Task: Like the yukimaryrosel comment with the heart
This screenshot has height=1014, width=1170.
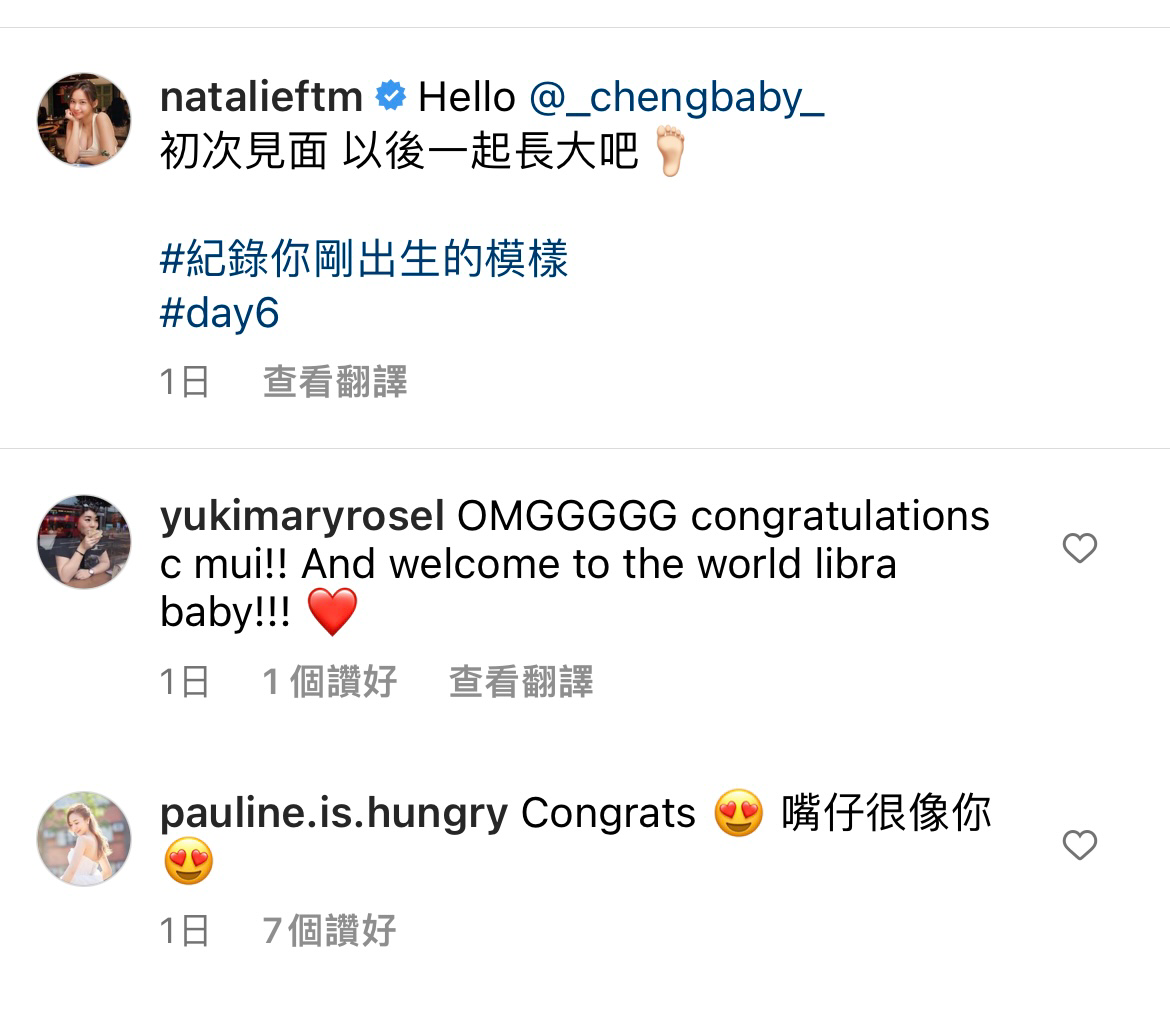Action: click(1079, 548)
